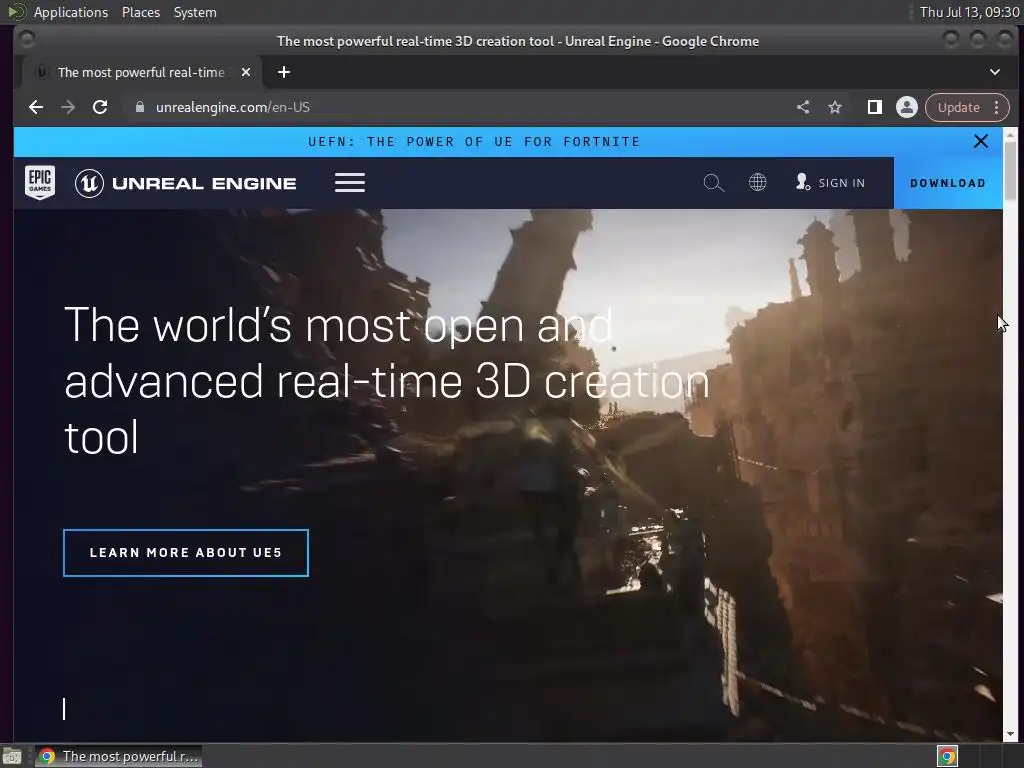Screen dimensions: 1024x768
Task: Share this page via share icon
Action: (x=803, y=107)
